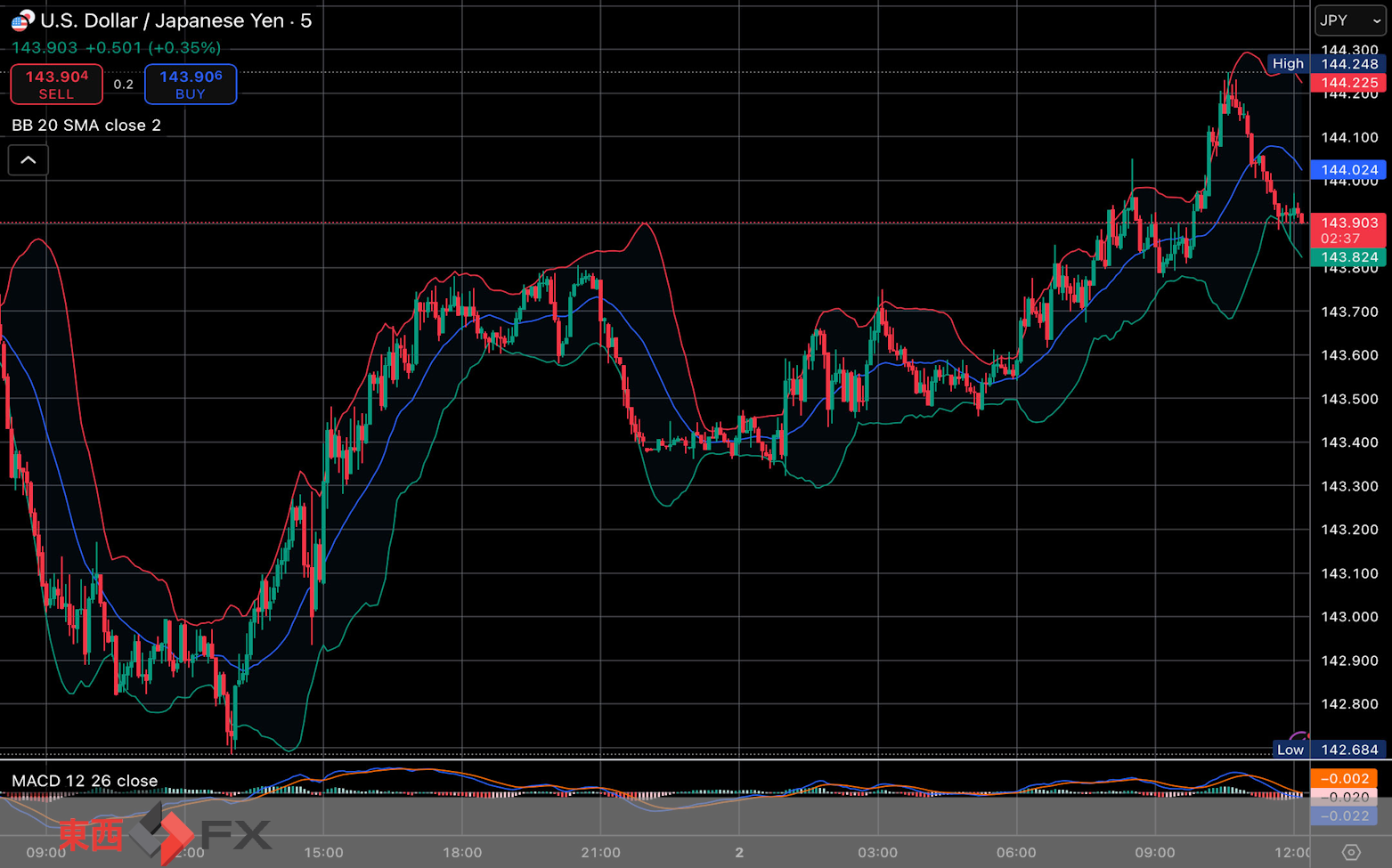1392x868 pixels.
Task: Open chart settings hexagon gear icon
Action: pyautogui.click(x=1351, y=852)
